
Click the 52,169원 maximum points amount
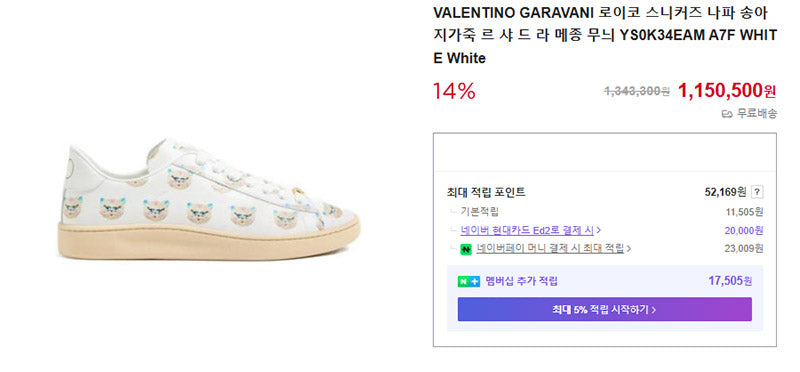click(725, 192)
